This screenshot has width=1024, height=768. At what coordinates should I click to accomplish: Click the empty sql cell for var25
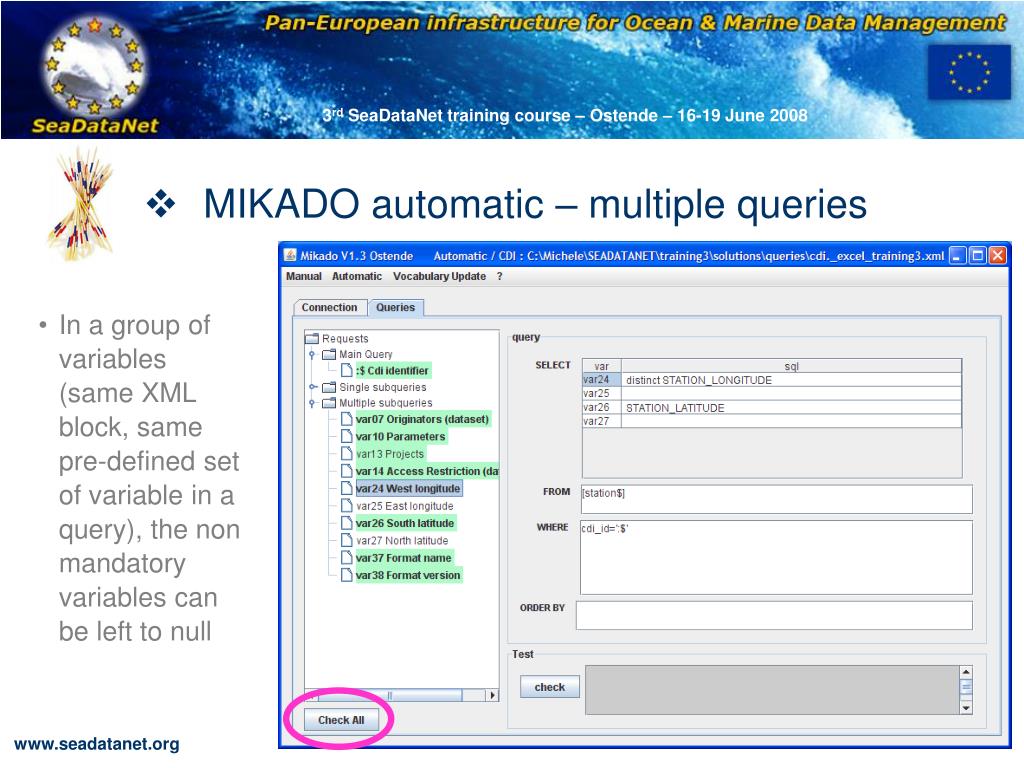click(x=791, y=393)
